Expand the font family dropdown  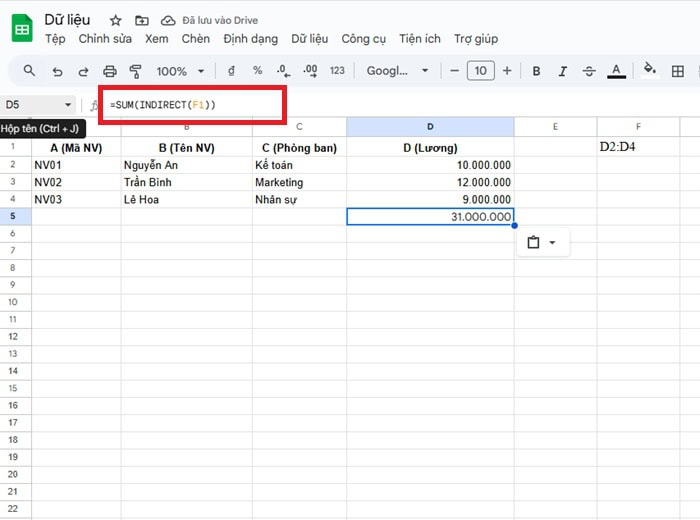pos(397,71)
